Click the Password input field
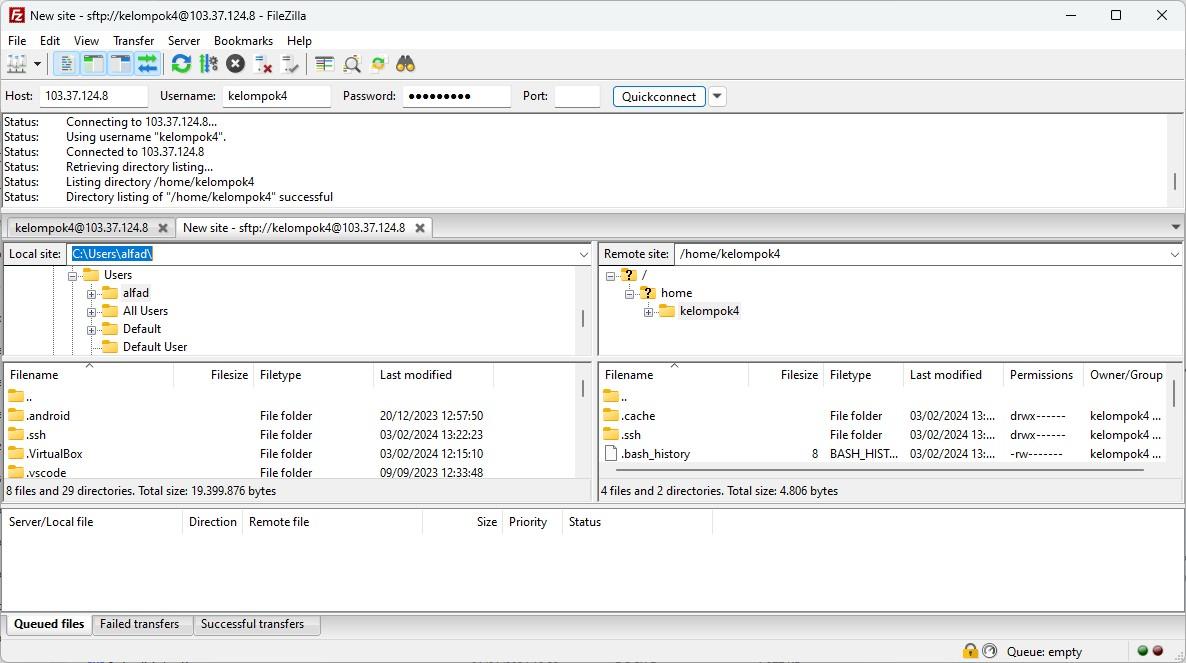The height and width of the screenshot is (663, 1186). pos(456,96)
